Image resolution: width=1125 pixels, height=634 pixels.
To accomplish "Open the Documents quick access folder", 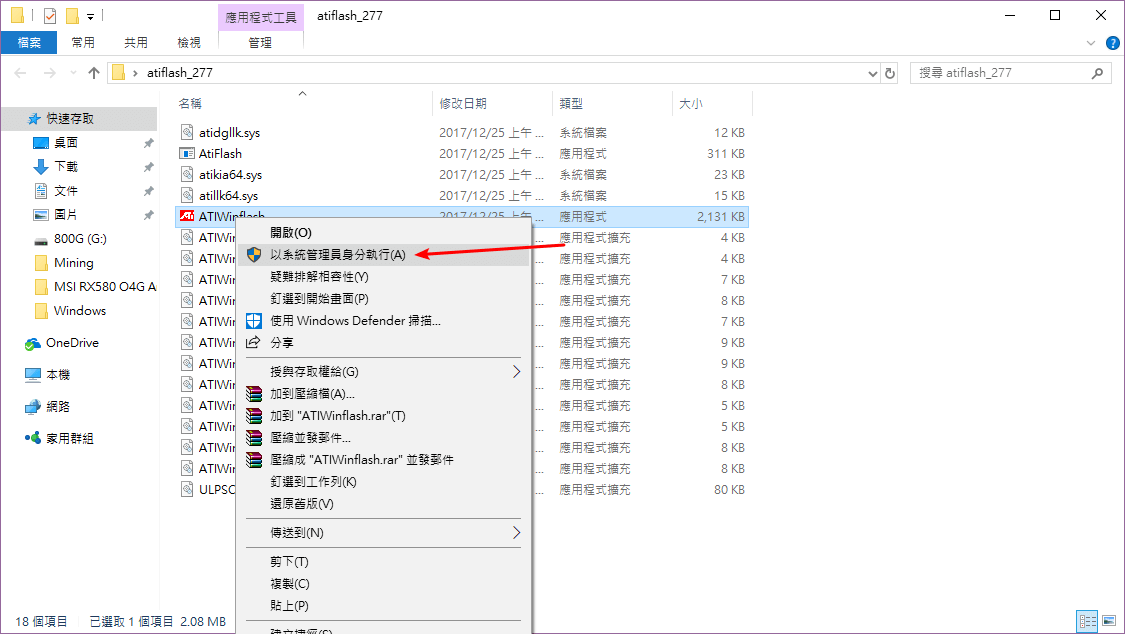I will [66, 191].
